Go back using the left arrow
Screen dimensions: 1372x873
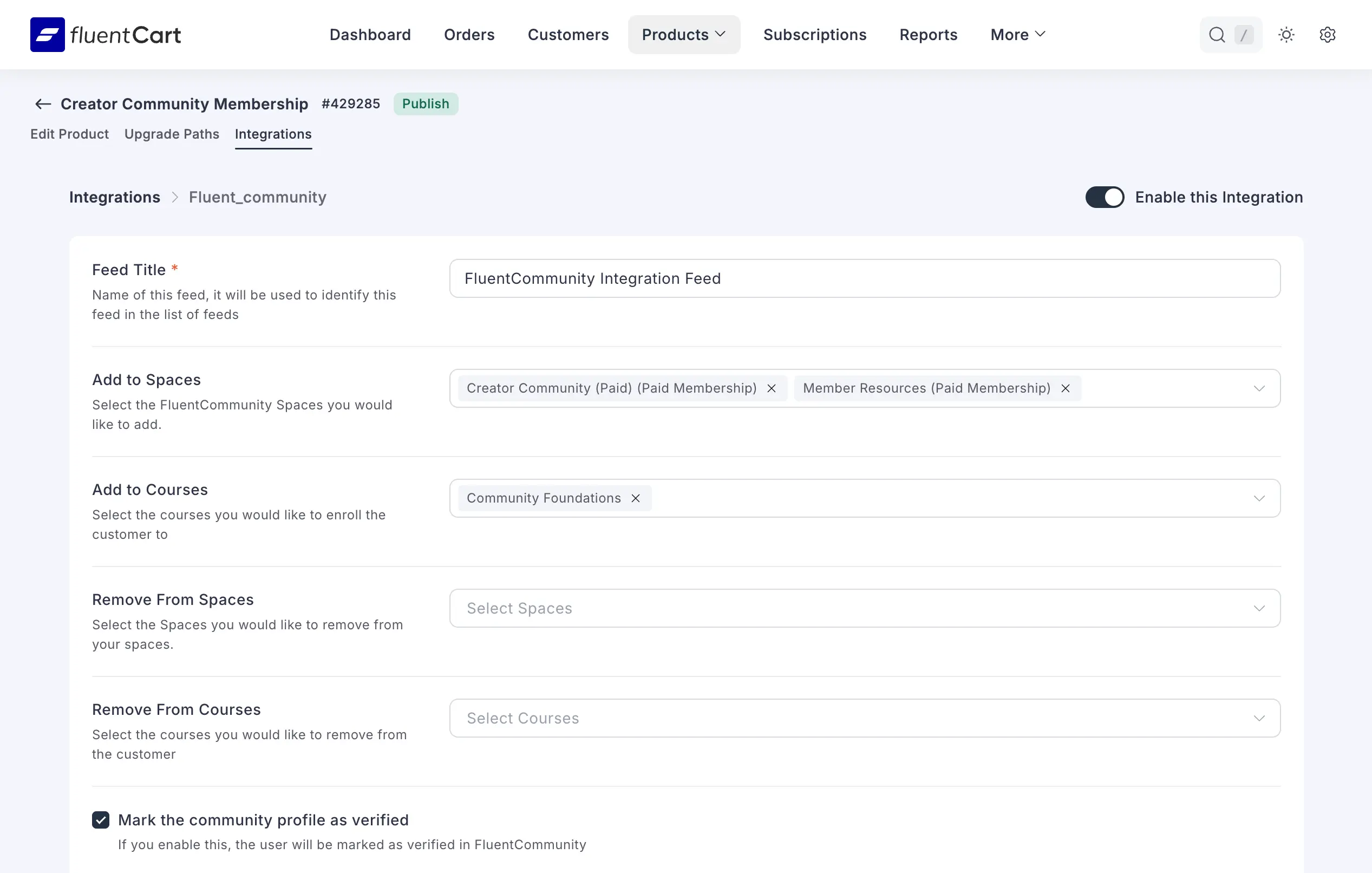click(x=43, y=104)
